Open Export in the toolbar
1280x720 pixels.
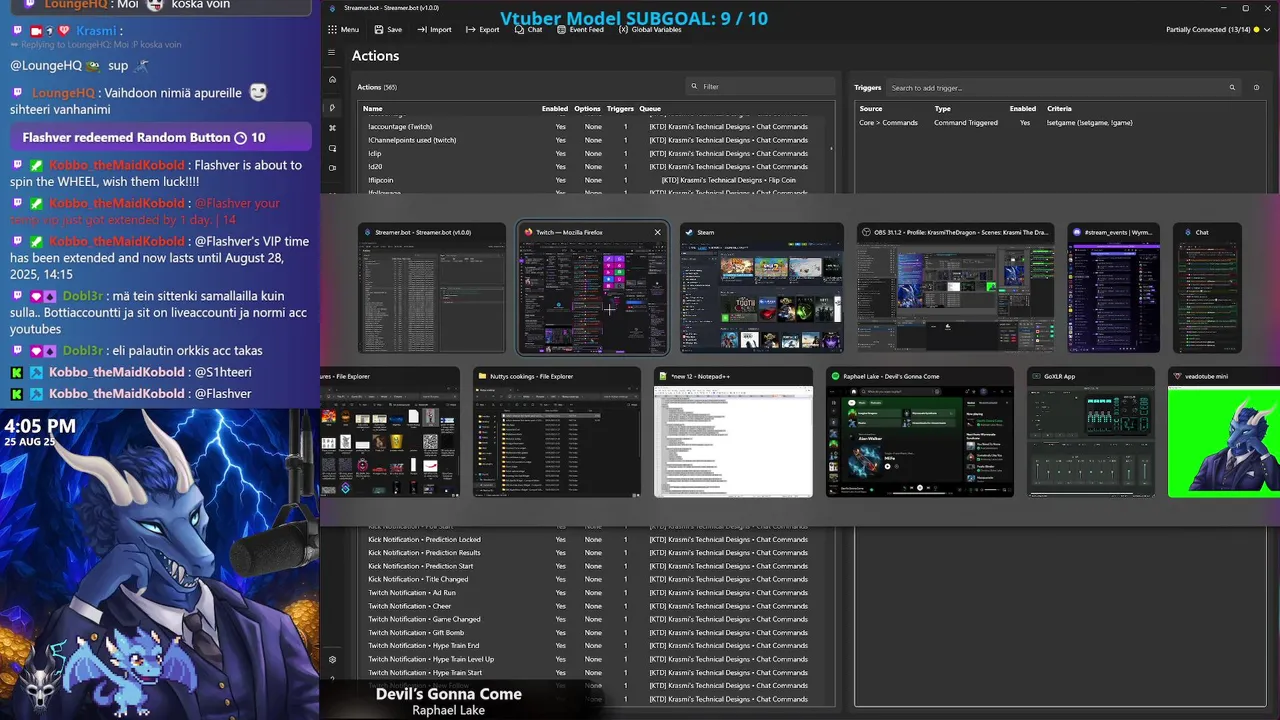point(482,29)
